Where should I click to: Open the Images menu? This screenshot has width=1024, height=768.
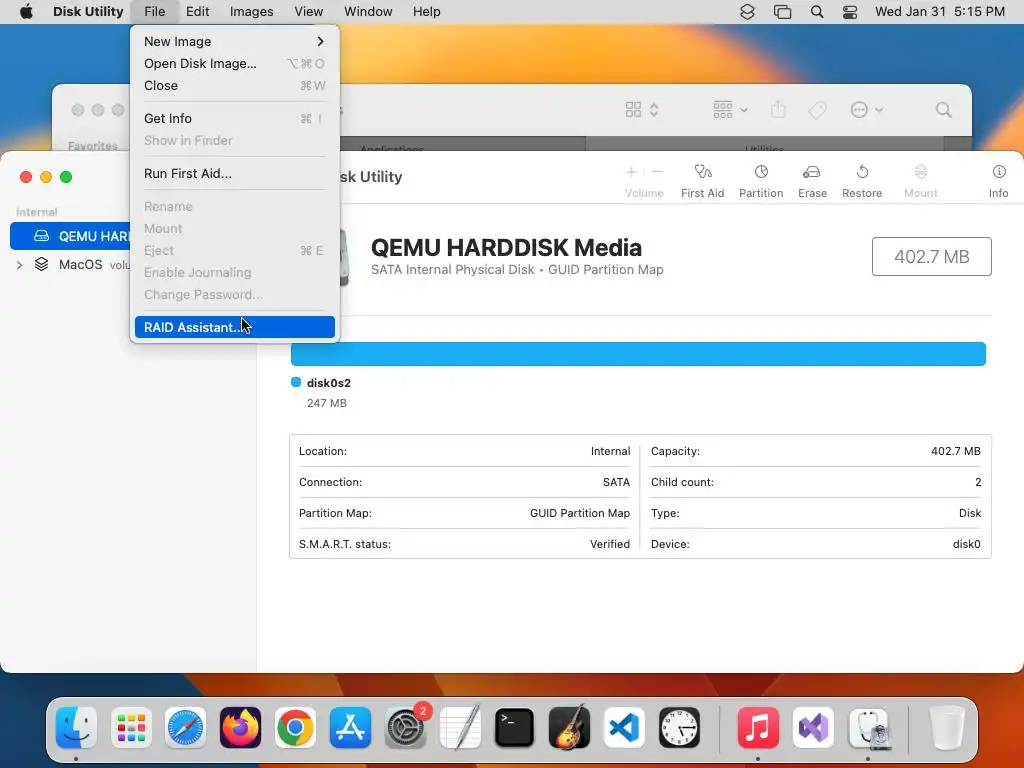251,12
